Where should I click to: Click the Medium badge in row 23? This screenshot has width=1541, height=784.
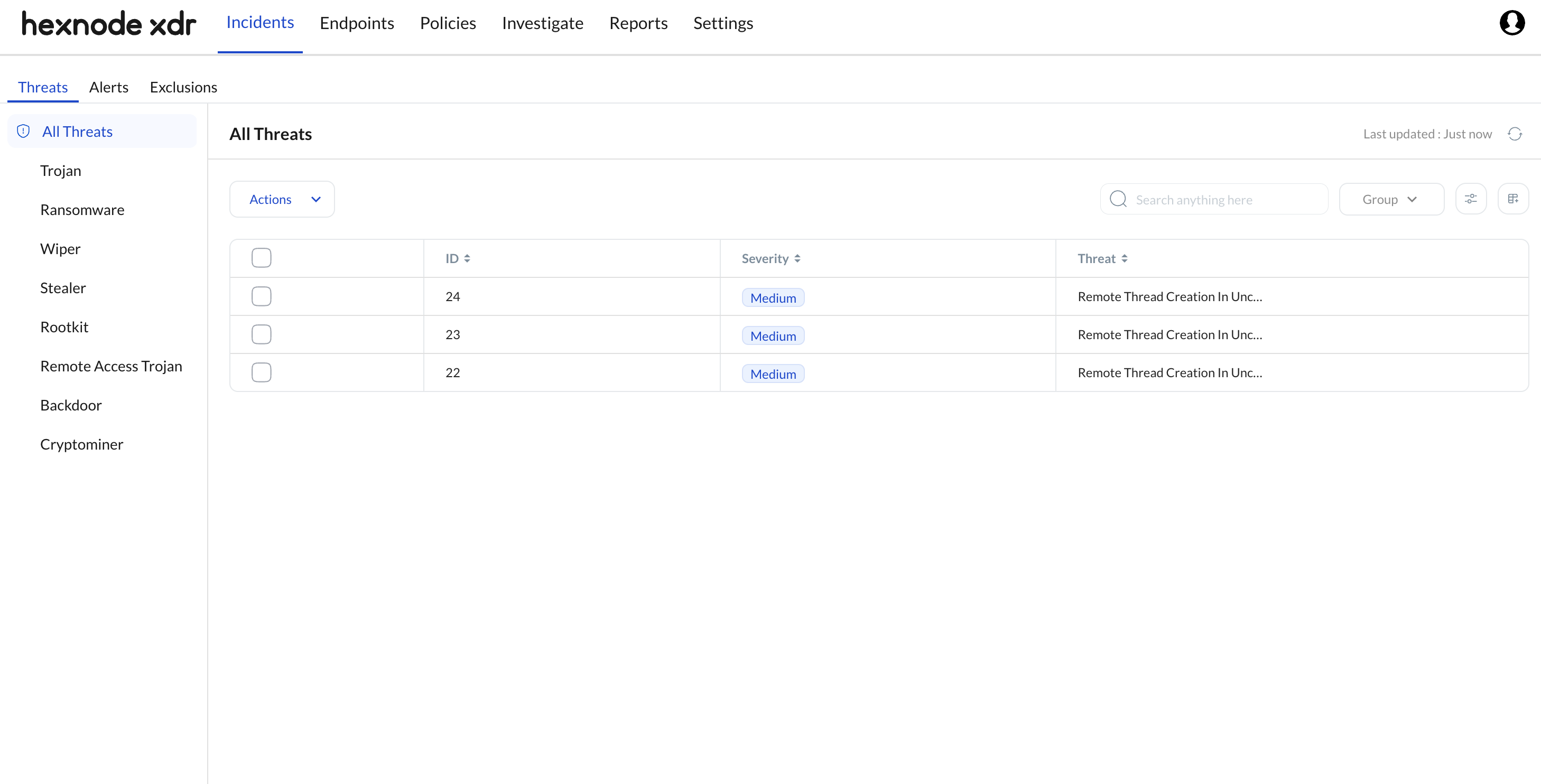[773, 335]
